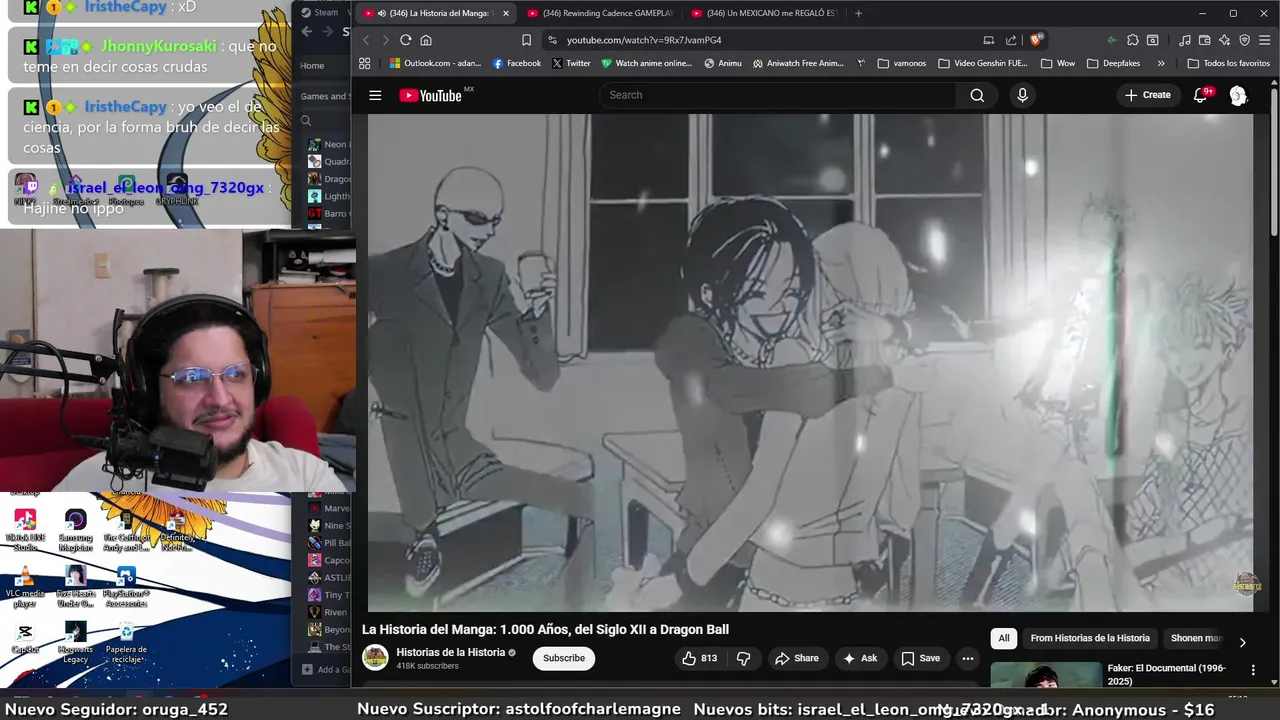This screenshot has width=1280, height=720.
Task: Click the browser back arrow
Action: click(365, 40)
